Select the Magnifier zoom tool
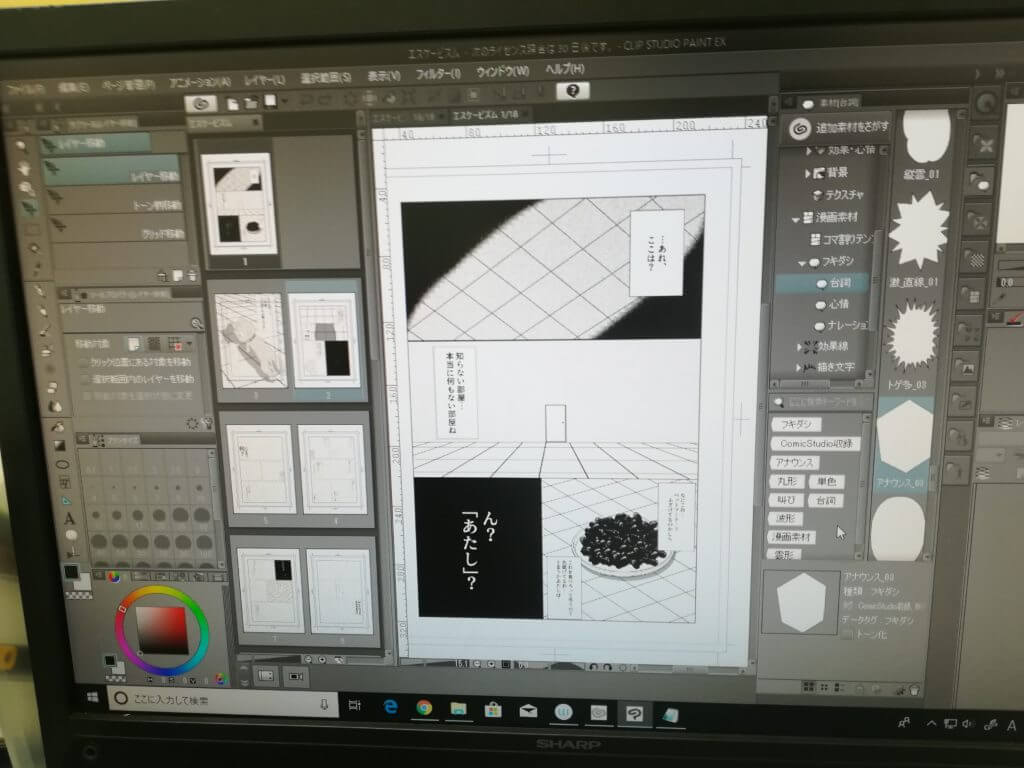This screenshot has height=768, width=1024. coord(21,146)
